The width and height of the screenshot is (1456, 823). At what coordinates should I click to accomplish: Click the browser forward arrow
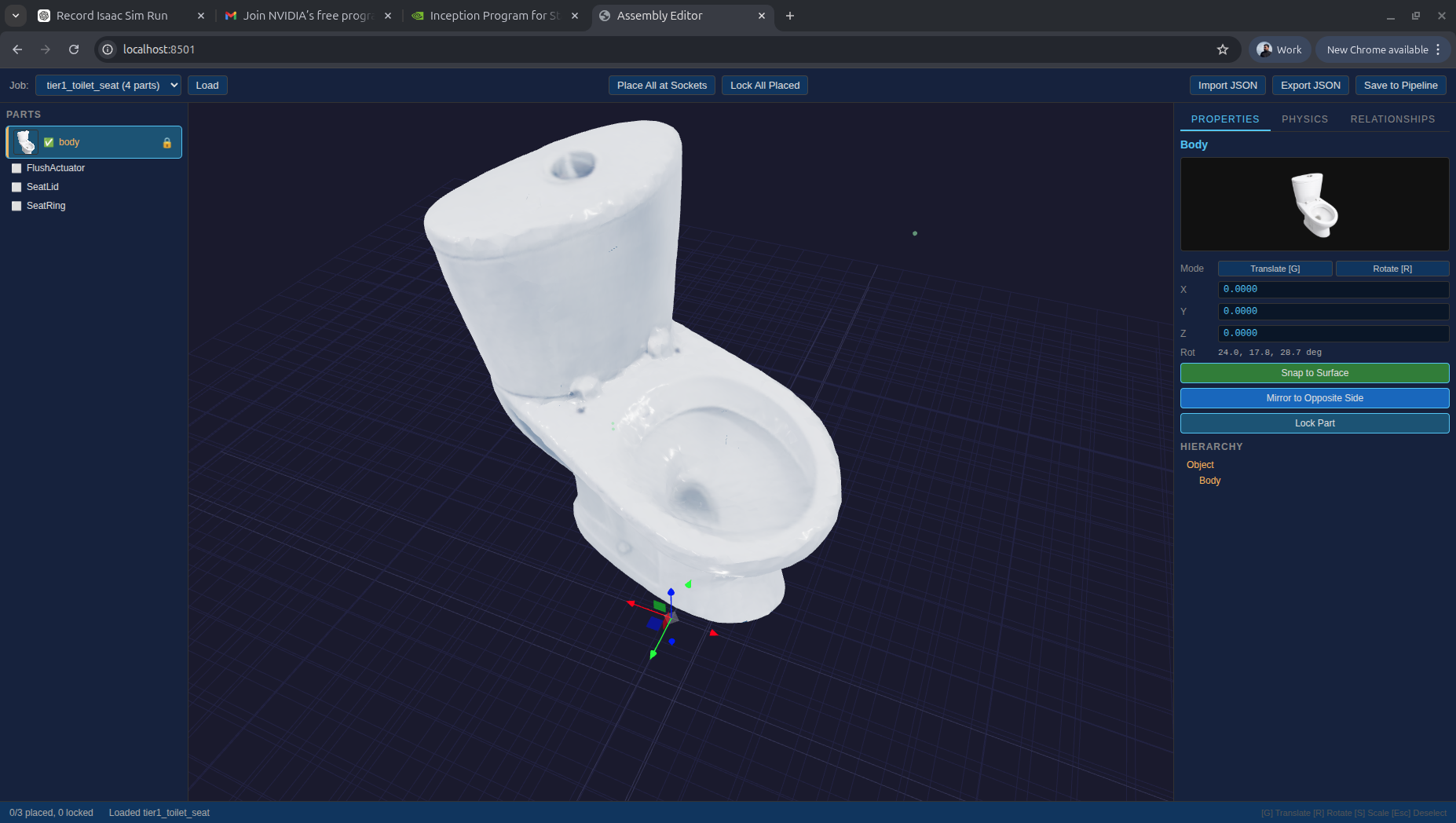[x=46, y=49]
